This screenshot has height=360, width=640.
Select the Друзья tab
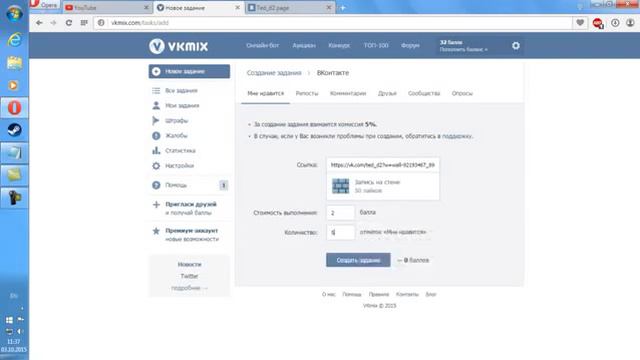click(x=387, y=93)
